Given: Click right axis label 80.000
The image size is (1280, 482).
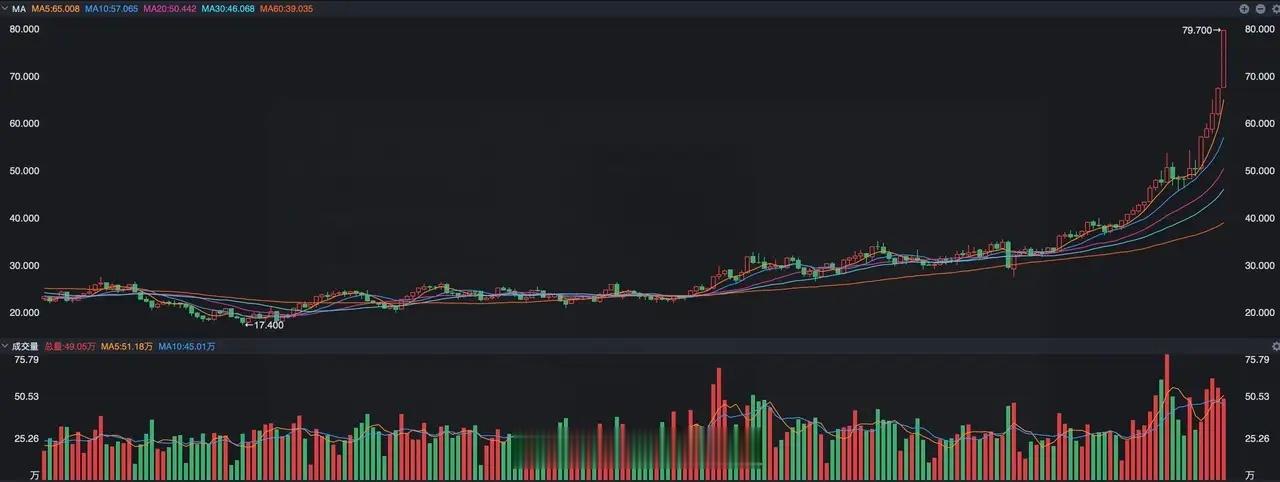Looking at the screenshot, I should click(x=1259, y=29).
